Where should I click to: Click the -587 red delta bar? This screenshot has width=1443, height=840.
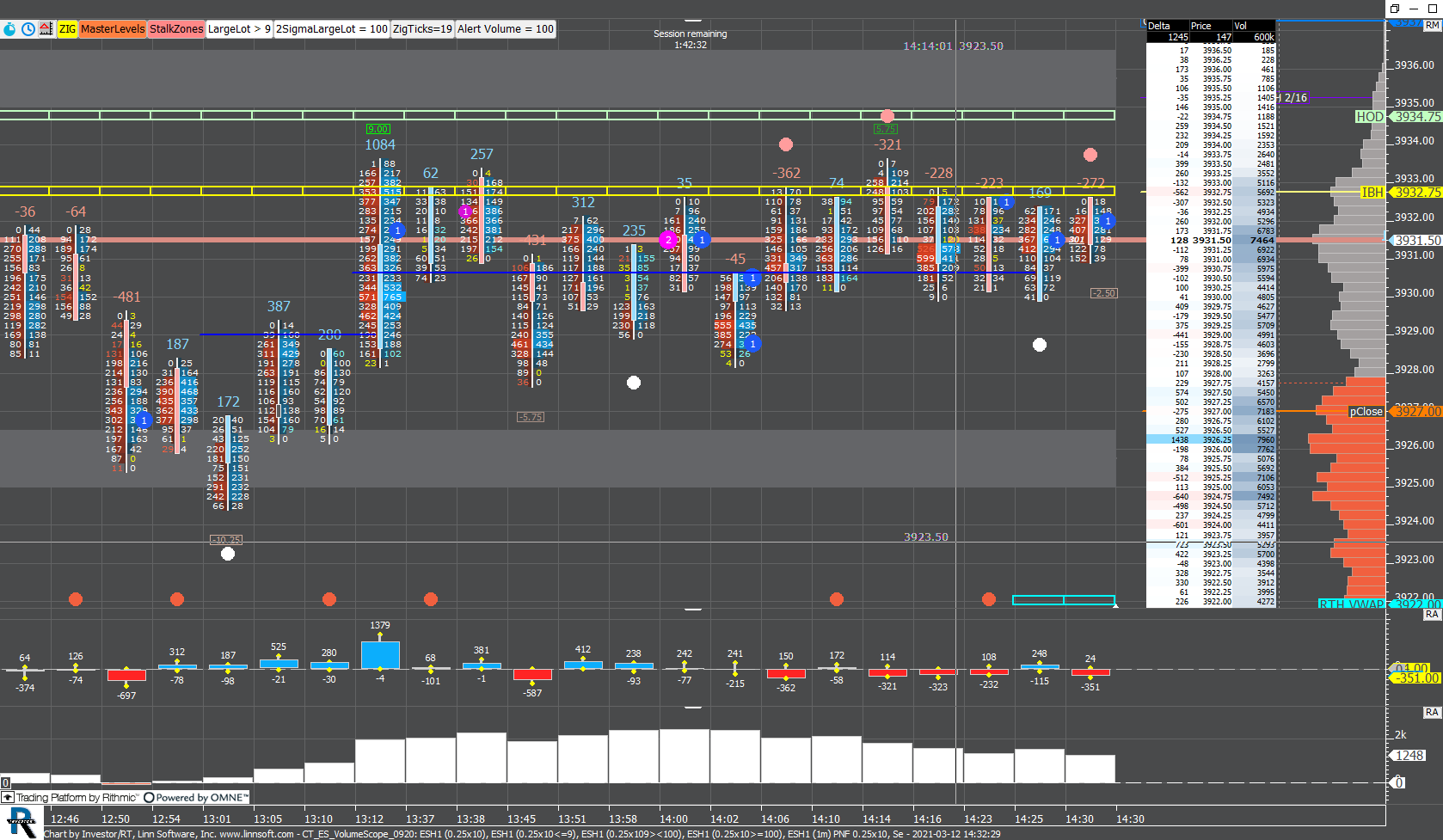(532, 675)
